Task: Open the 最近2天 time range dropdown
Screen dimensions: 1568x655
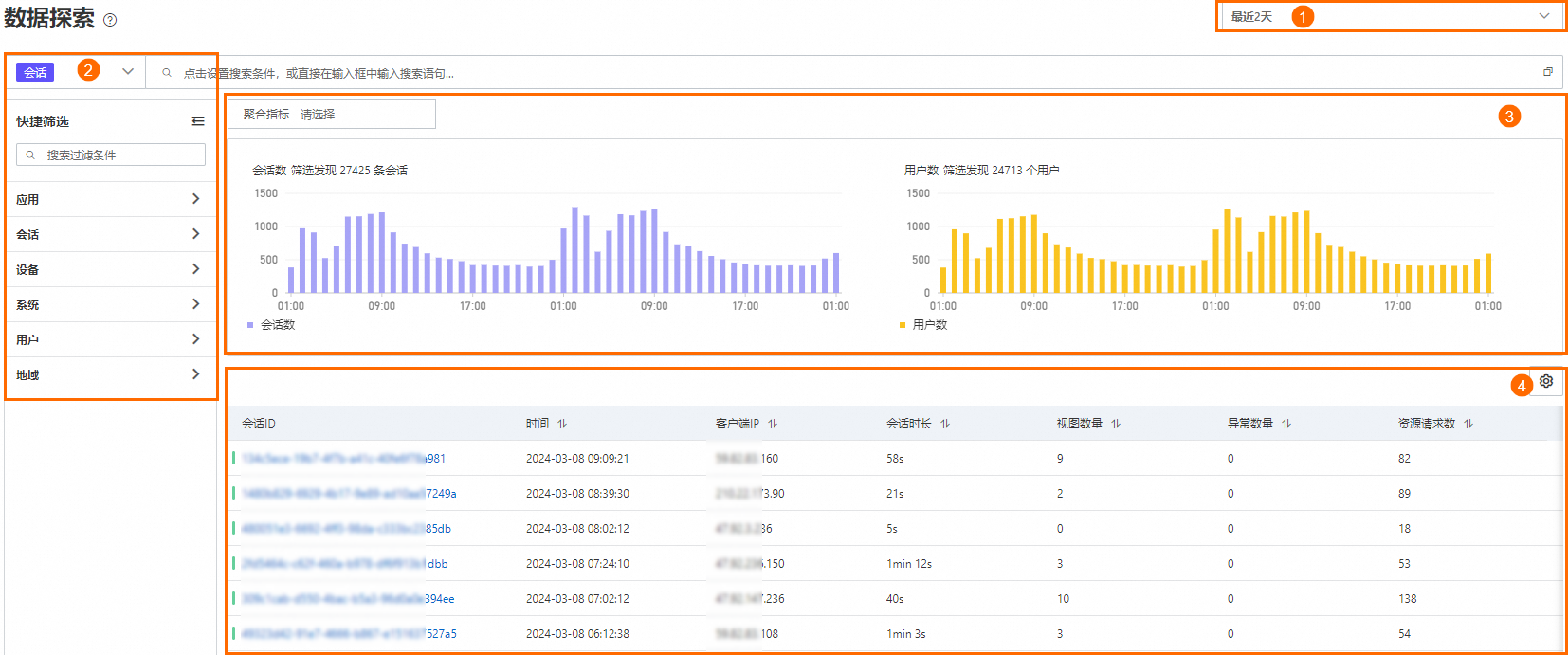Action: coord(1390,16)
